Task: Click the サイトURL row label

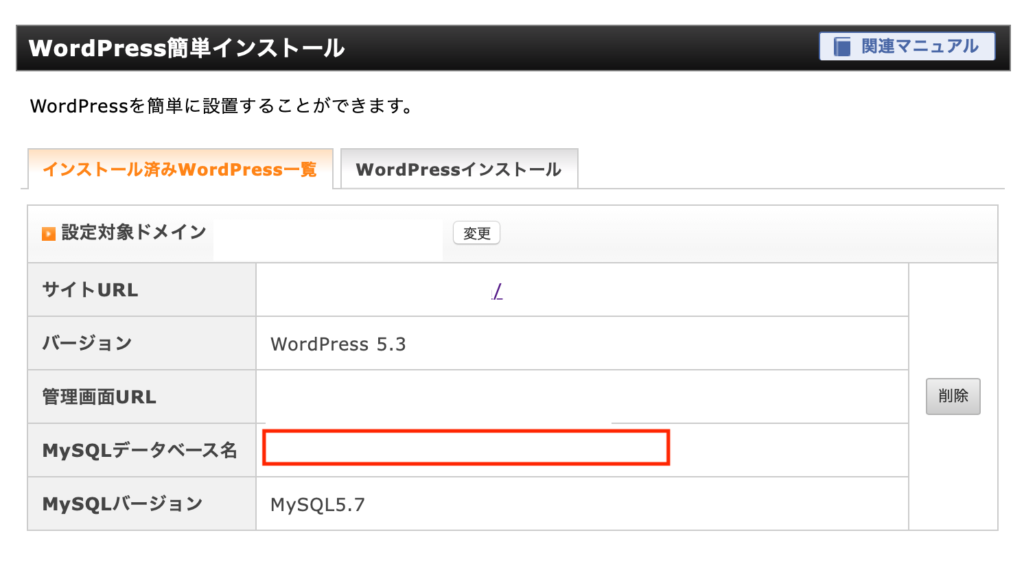Action: [90, 291]
